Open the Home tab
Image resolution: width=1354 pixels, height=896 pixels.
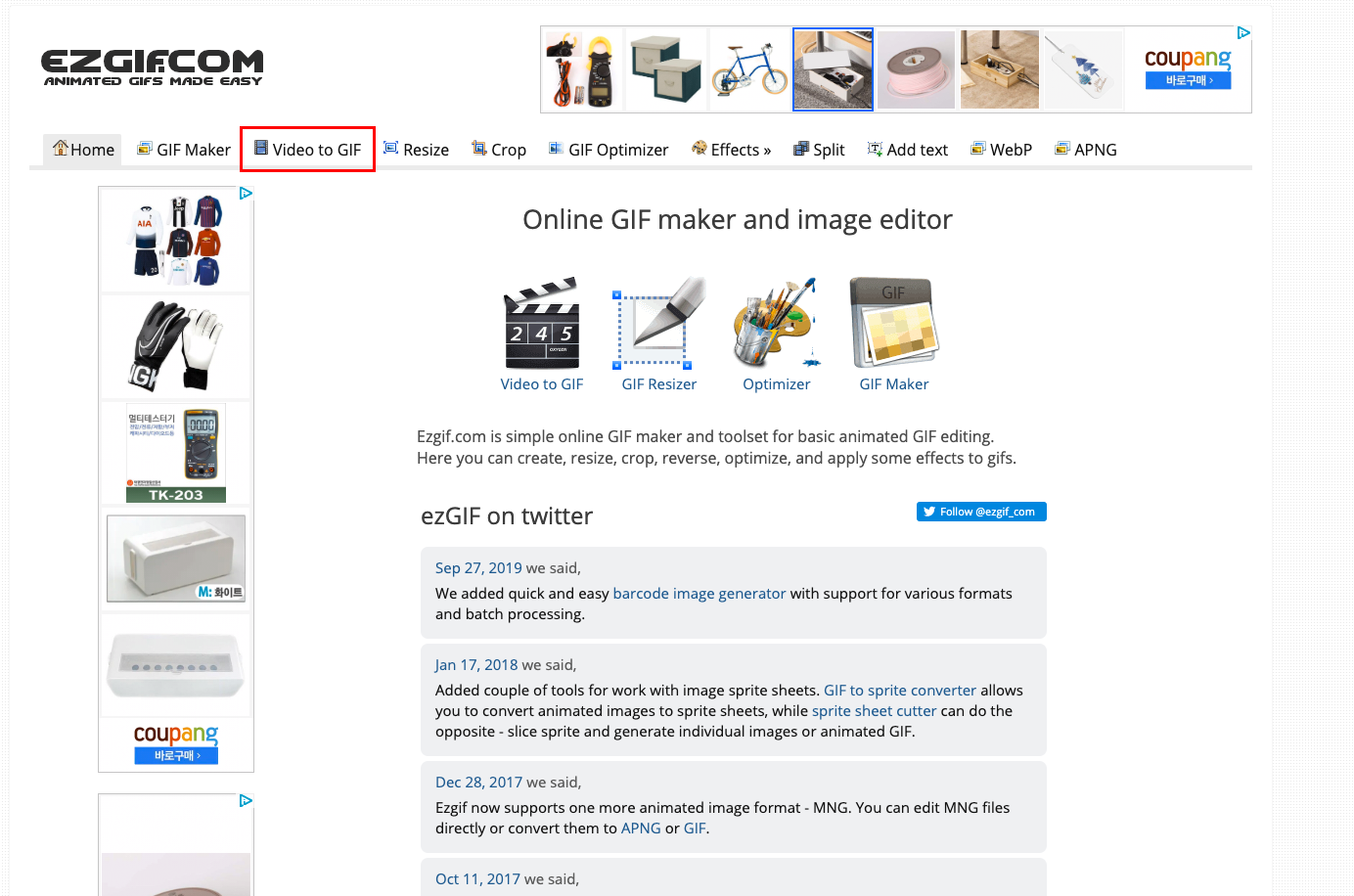[83, 150]
